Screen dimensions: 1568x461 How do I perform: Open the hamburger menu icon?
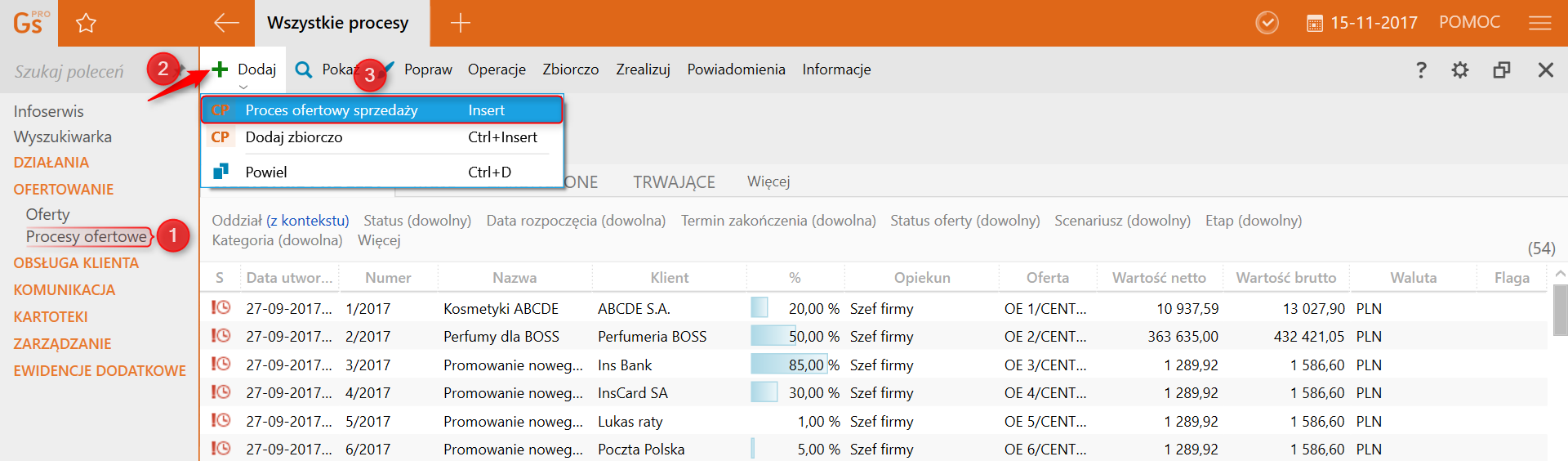click(x=1539, y=23)
